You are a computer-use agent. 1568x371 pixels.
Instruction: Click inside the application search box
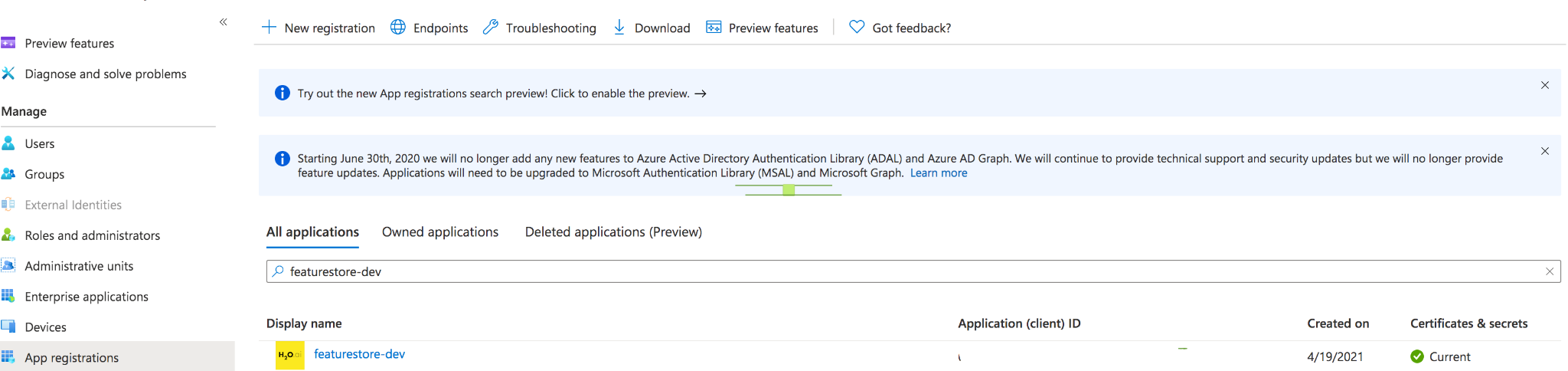tap(842, 271)
